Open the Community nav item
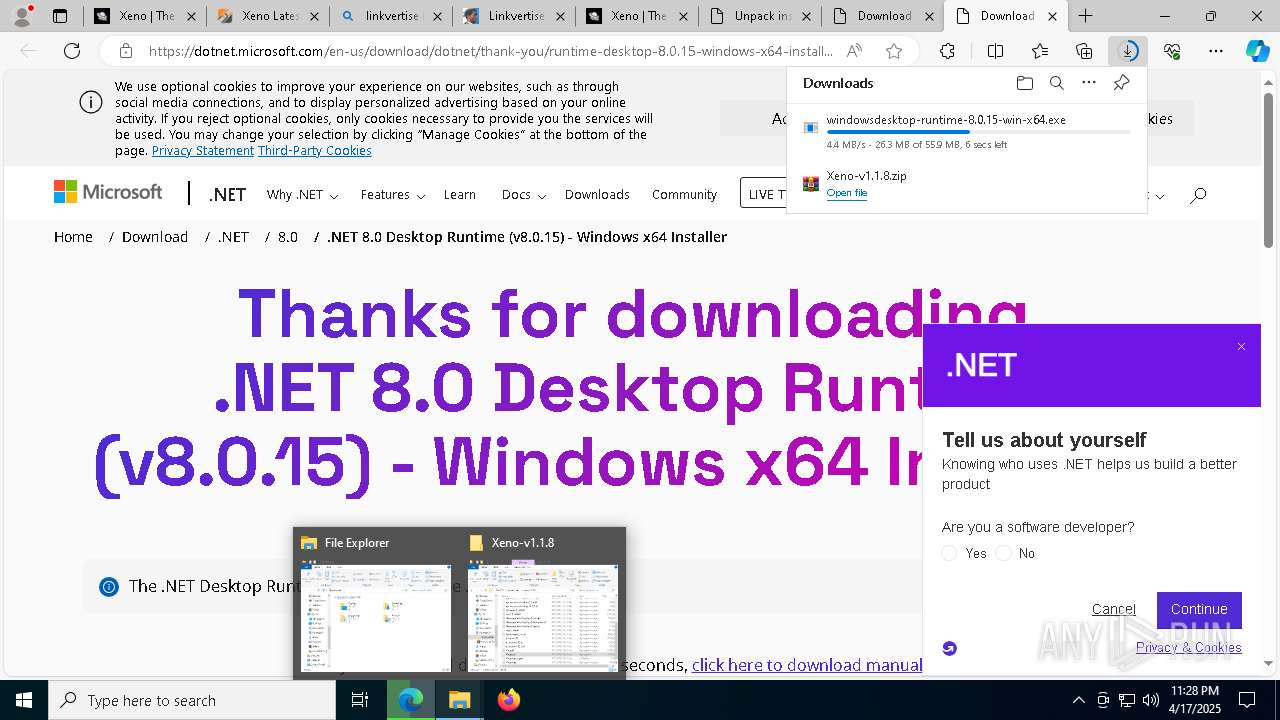The width and height of the screenshot is (1280, 720). coord(684,195)
